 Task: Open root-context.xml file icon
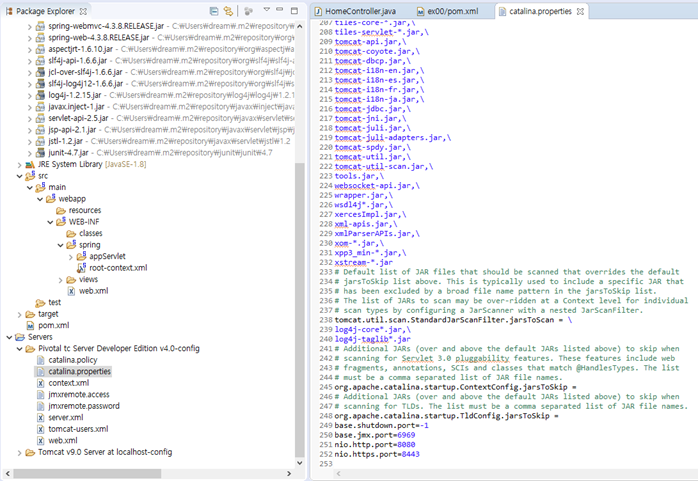point(81,267)
